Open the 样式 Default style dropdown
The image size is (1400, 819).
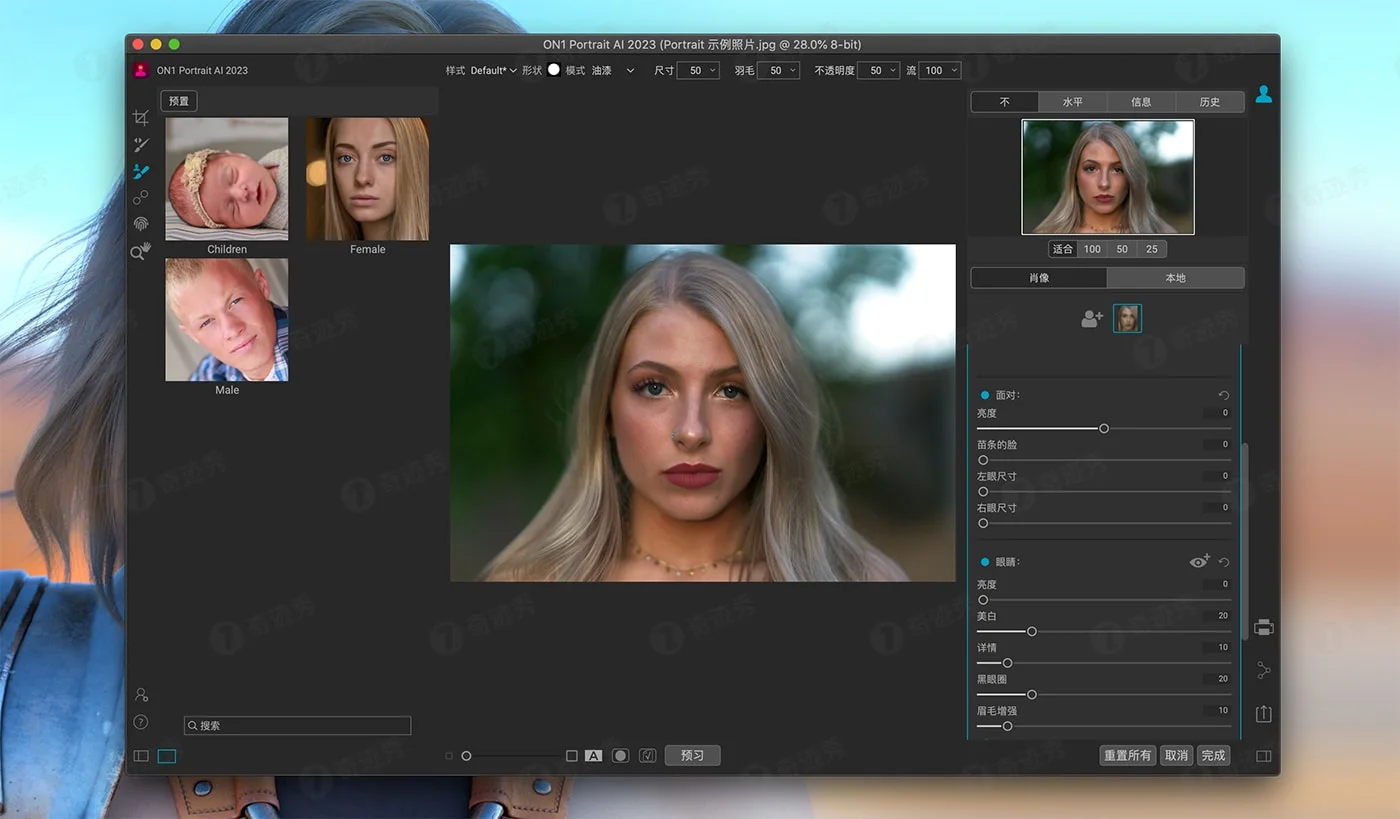point(493,71)
